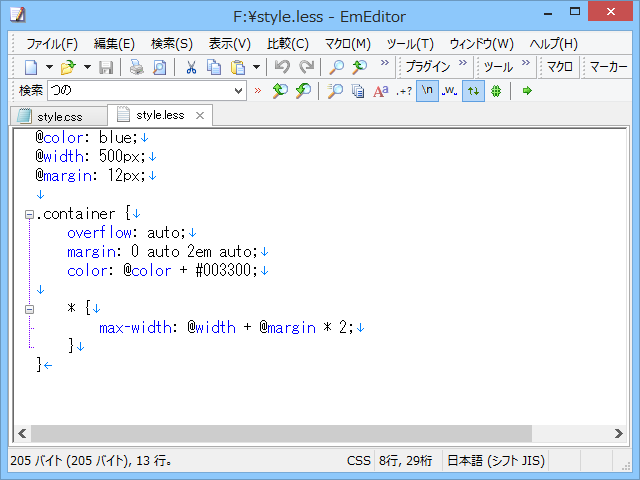Click the マーカー toolbar label
The height and width of the screenshot is (480, 640).
click(x=608, y=67)
